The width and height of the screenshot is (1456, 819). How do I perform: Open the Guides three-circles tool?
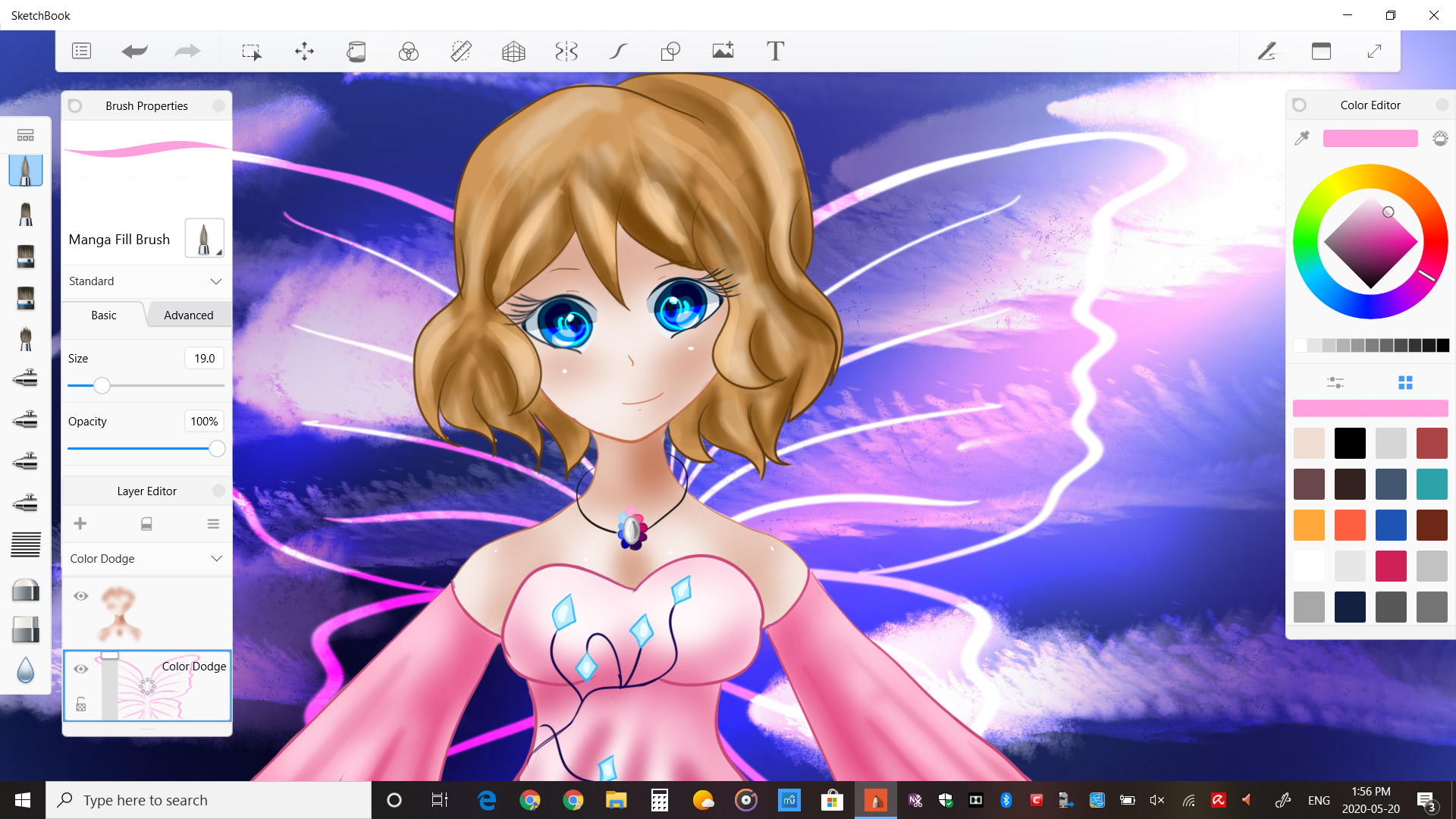(x=409, y=51)
